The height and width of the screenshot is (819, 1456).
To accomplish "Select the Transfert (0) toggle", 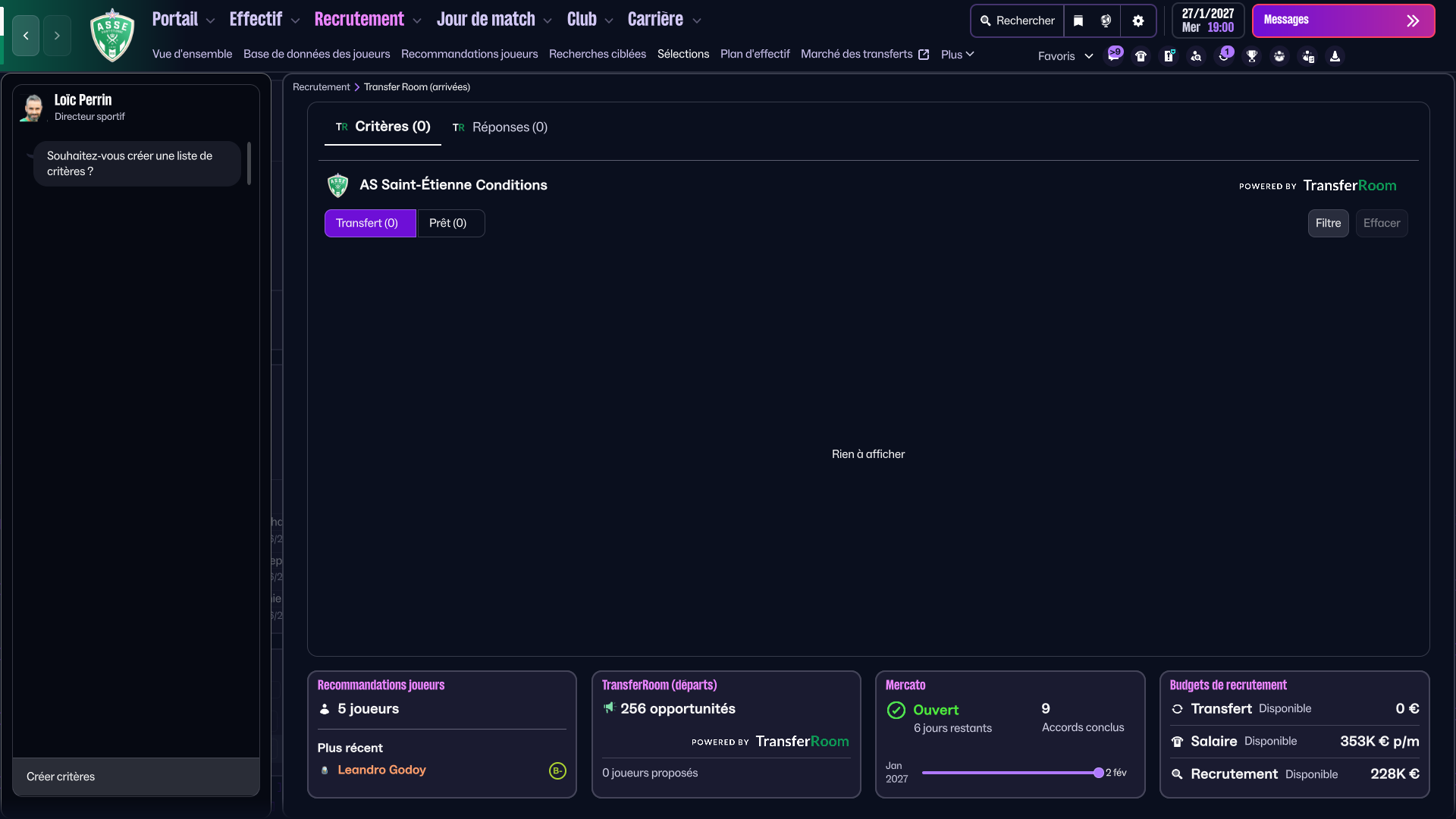I will (369, 223).
